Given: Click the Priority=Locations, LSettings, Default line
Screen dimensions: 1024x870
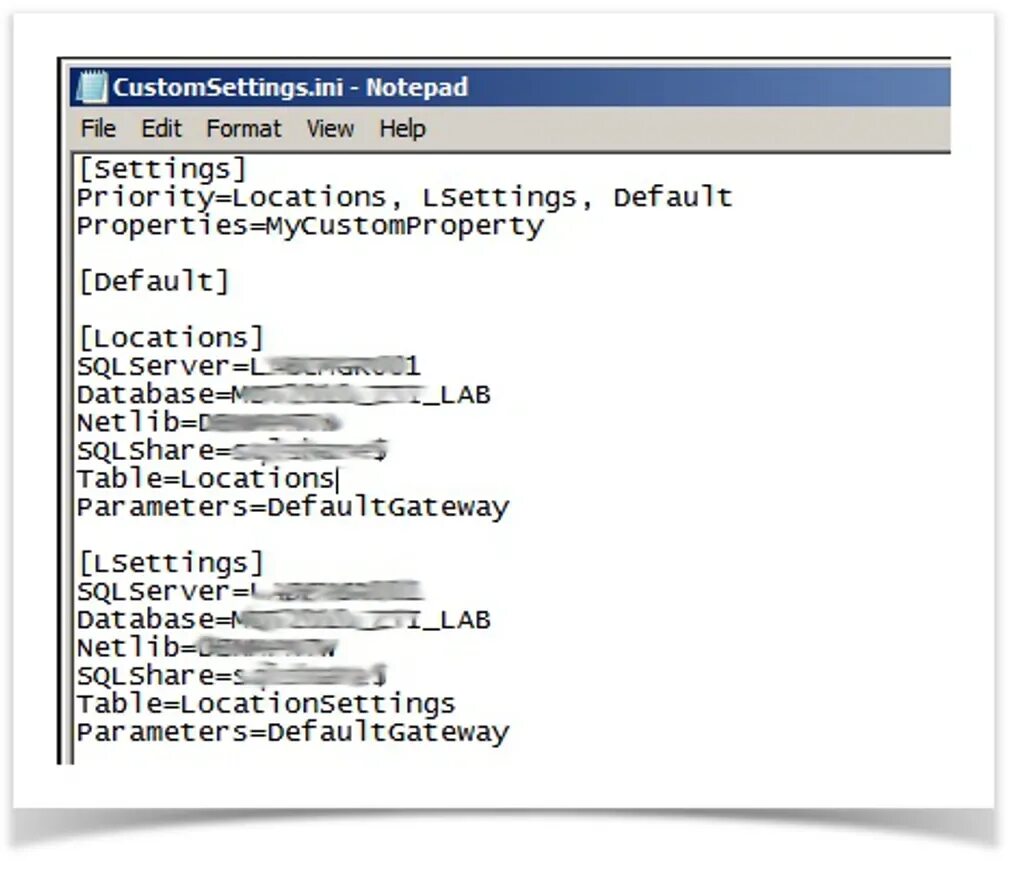Looking at the screenshot, I should click(x=404, y=197).
